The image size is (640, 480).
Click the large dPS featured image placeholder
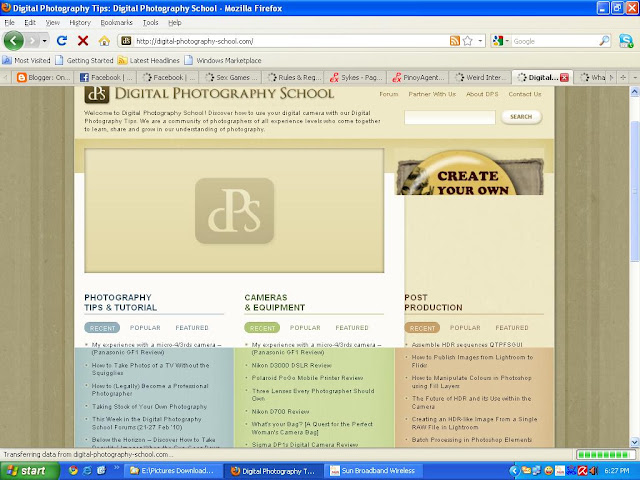click(x=234, y=211)
